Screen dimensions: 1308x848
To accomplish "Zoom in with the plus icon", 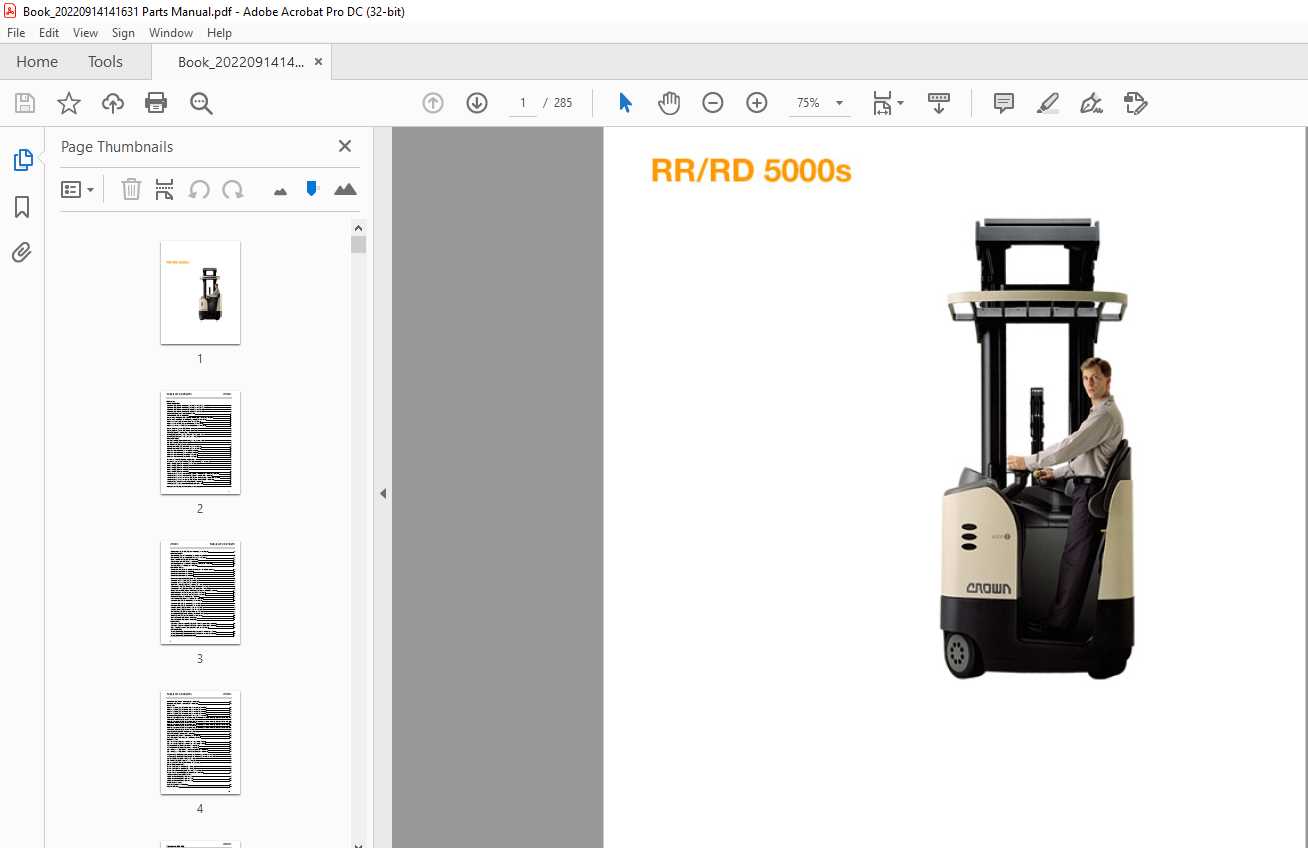I will click(757, 103).
